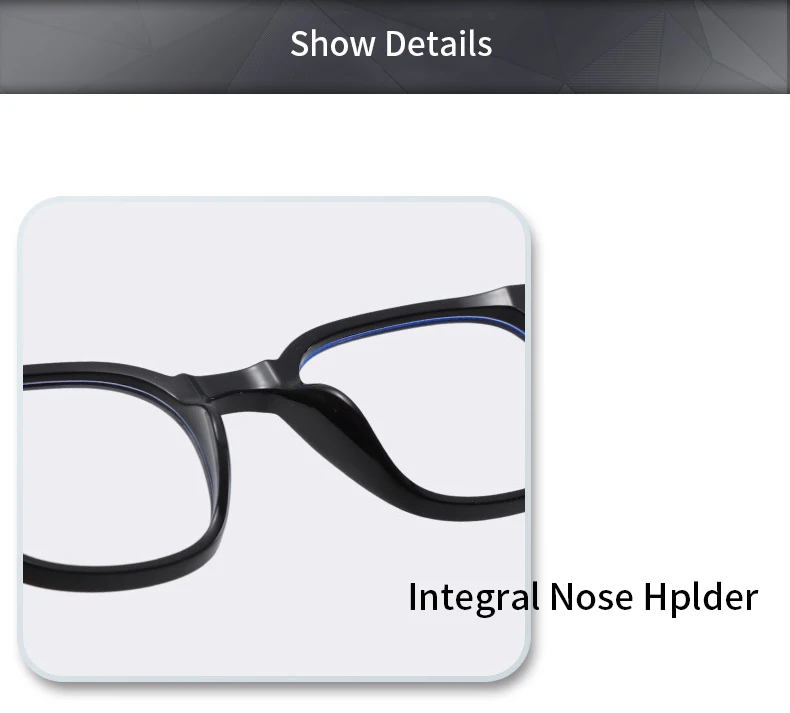The image size is (790, 713).
Task: Click the word "Show" in the banner
Action: [x=332, y=43]
